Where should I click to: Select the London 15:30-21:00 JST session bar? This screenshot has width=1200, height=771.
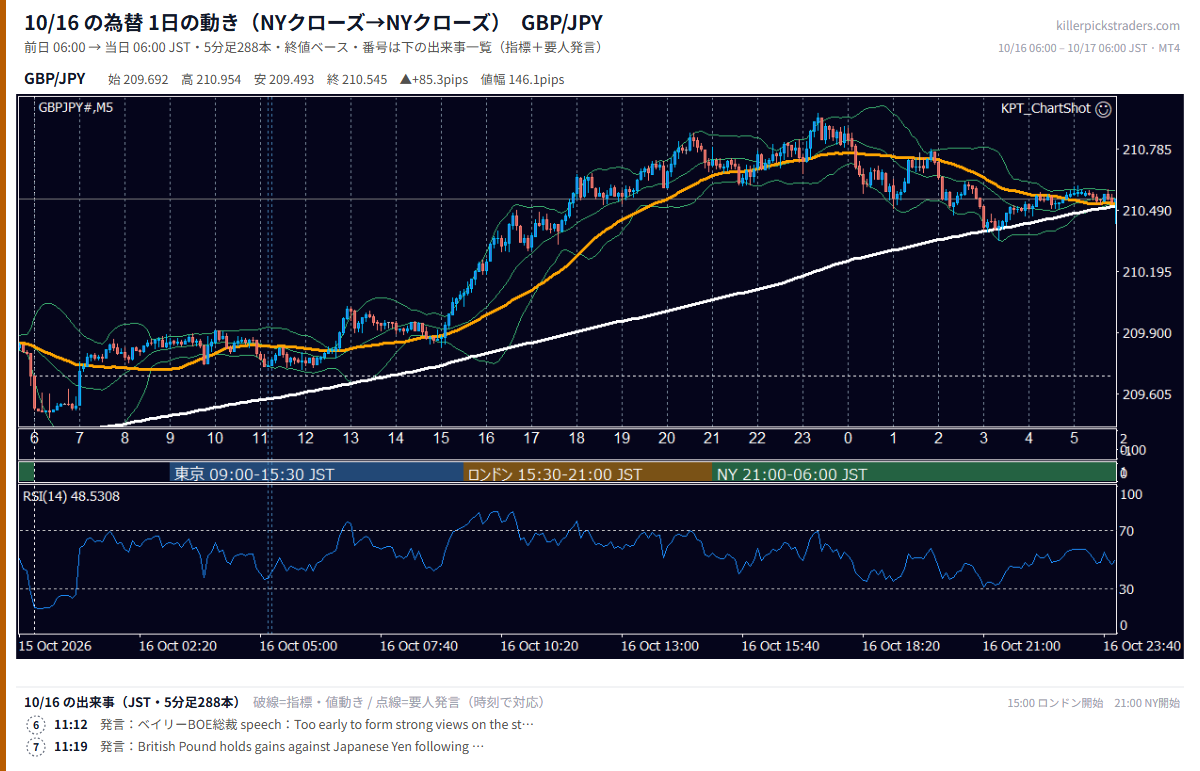tap(588, 473)
